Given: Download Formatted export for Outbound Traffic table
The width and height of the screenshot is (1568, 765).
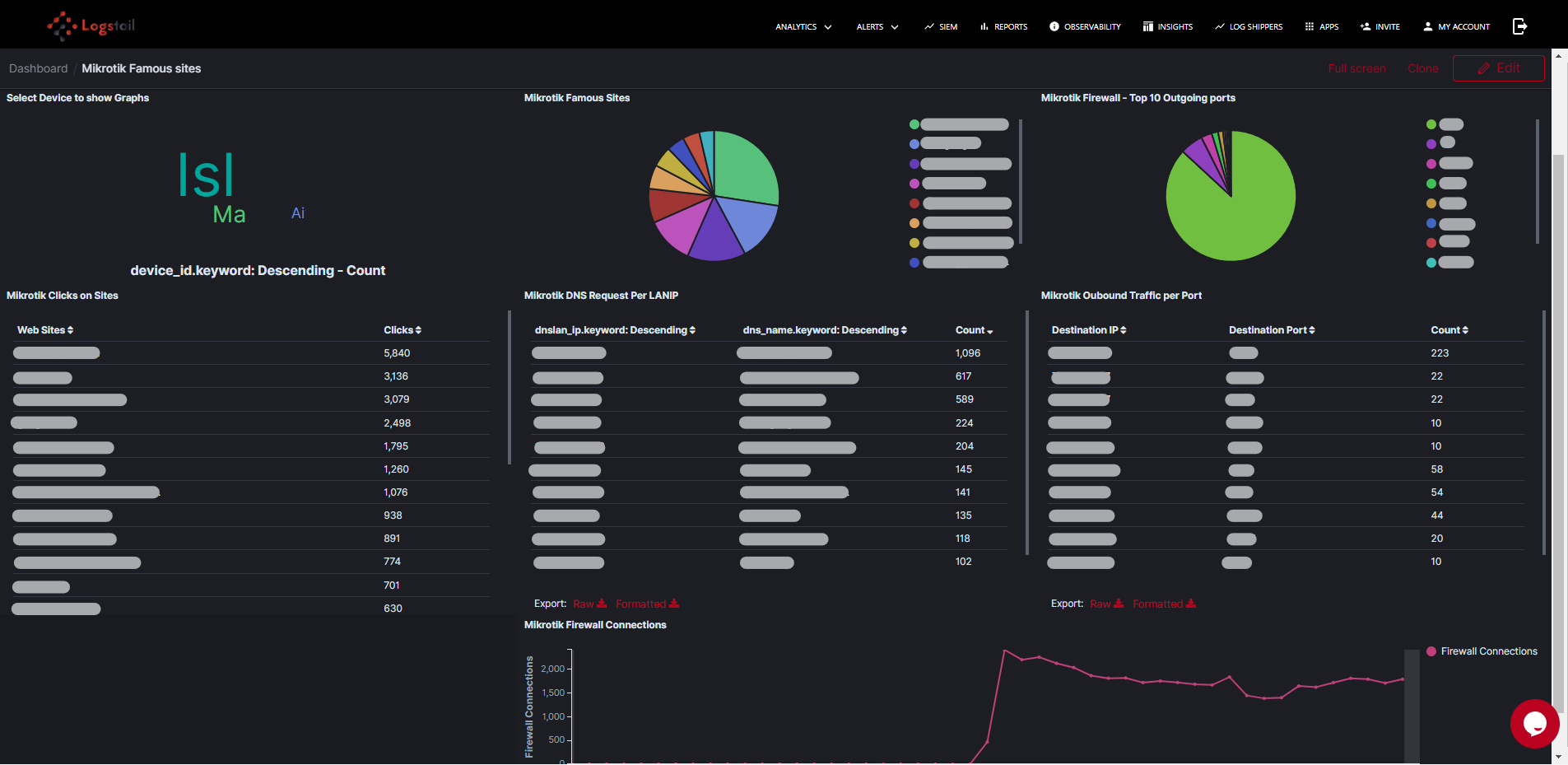Looking at the screenshot, I should pos(1165,604).
